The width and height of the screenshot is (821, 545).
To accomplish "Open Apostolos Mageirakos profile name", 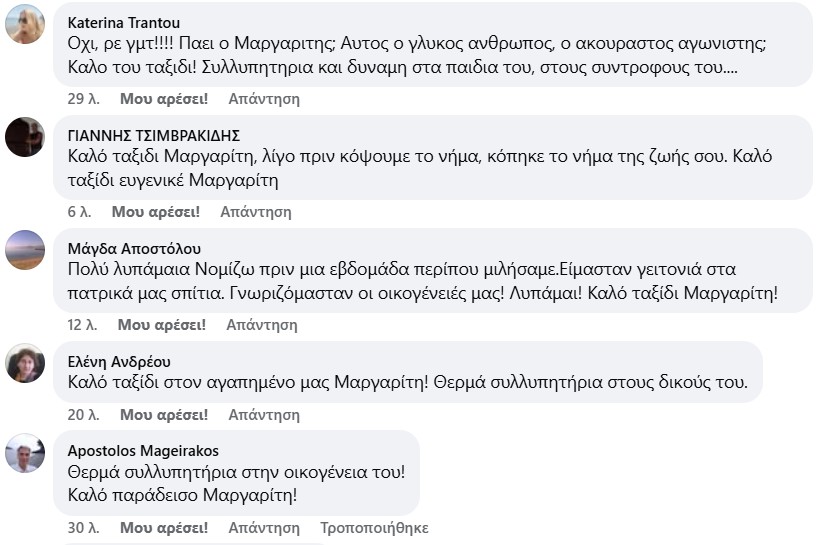I will [143, 450].
